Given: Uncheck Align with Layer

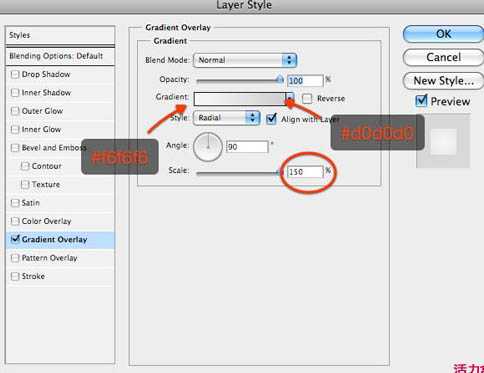Looking at the screenshot, I should tap(272, 119).
